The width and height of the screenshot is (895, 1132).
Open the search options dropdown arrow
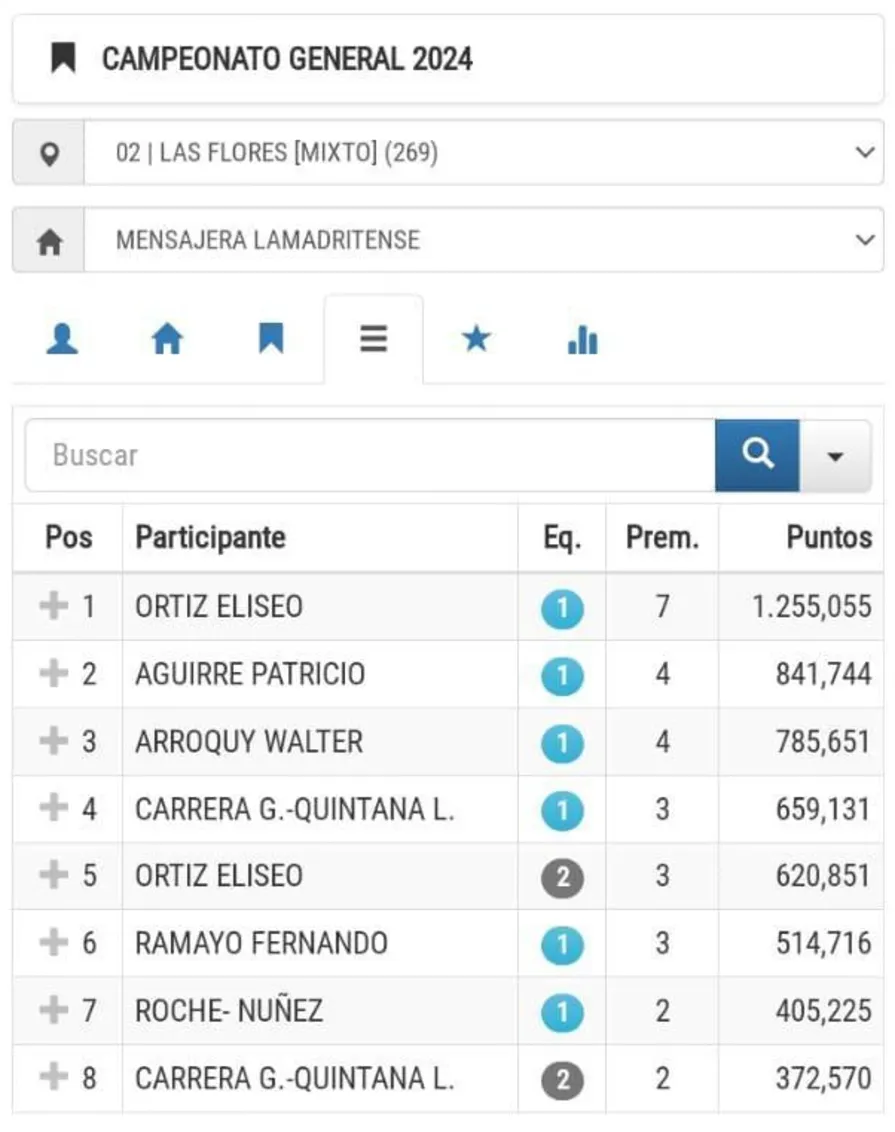point(835,456)
